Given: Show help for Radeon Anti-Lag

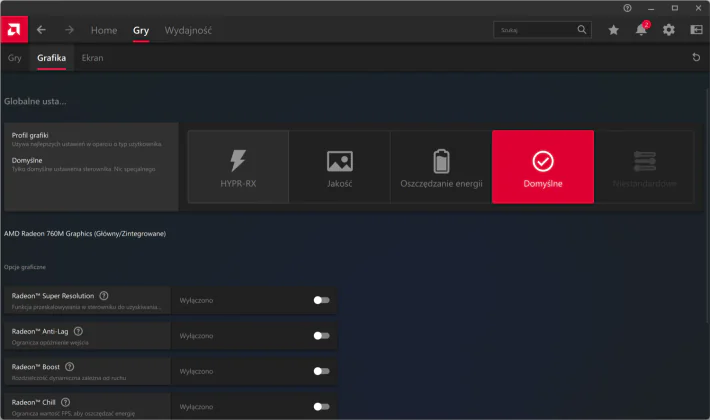Looking at the screenshot, I should click(78, 331).
